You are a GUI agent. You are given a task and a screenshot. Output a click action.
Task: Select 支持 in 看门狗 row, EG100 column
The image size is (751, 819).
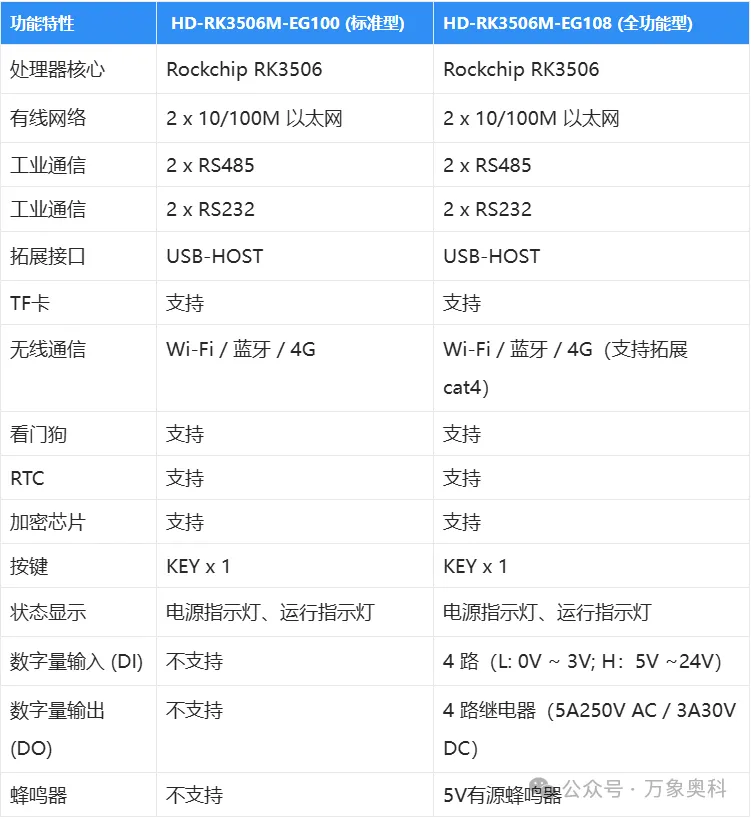(185, 434)
